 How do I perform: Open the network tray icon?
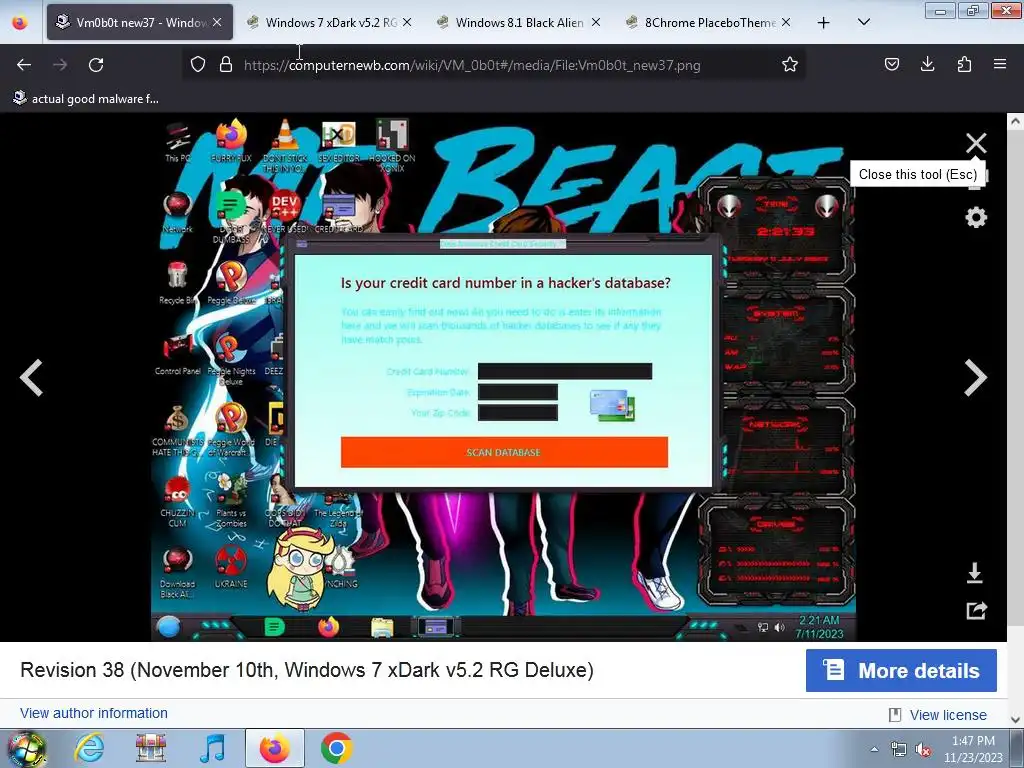coord(899,750)
